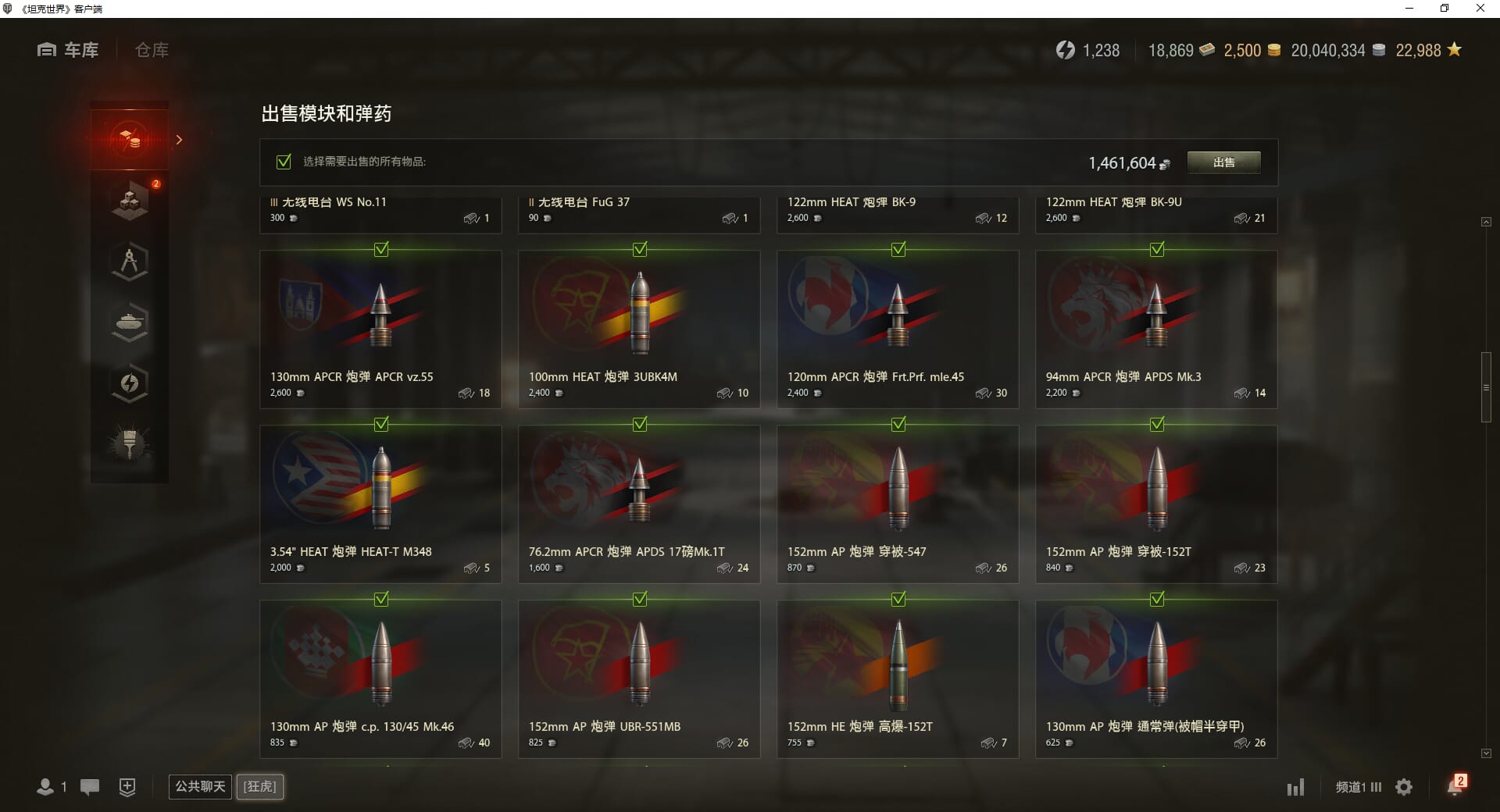This screenshot has width=1500, height=812.
Task: Open the paintbrush customization sidebar icon
Action: click(x=130, y=444)
